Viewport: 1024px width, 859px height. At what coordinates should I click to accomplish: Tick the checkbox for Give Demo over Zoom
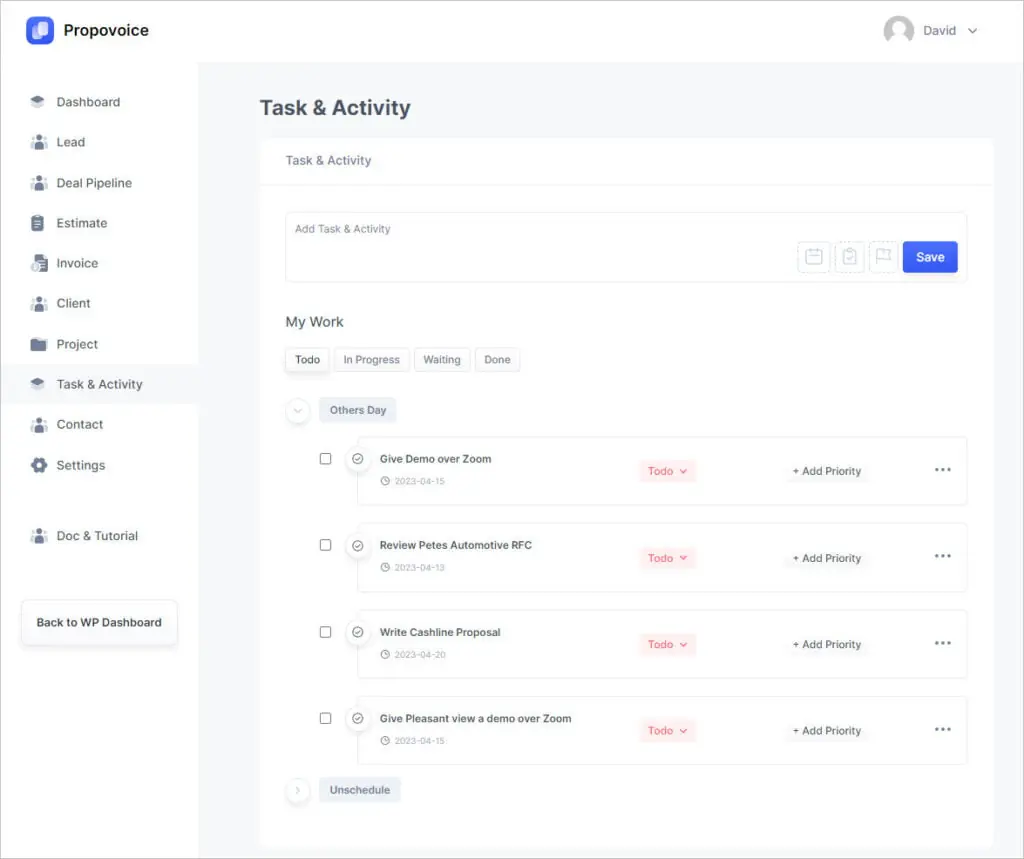pos(325,459)
